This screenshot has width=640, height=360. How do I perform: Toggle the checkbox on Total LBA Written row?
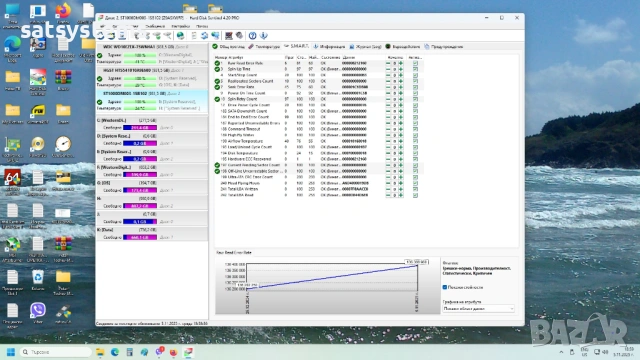click(x=415, y=189)
